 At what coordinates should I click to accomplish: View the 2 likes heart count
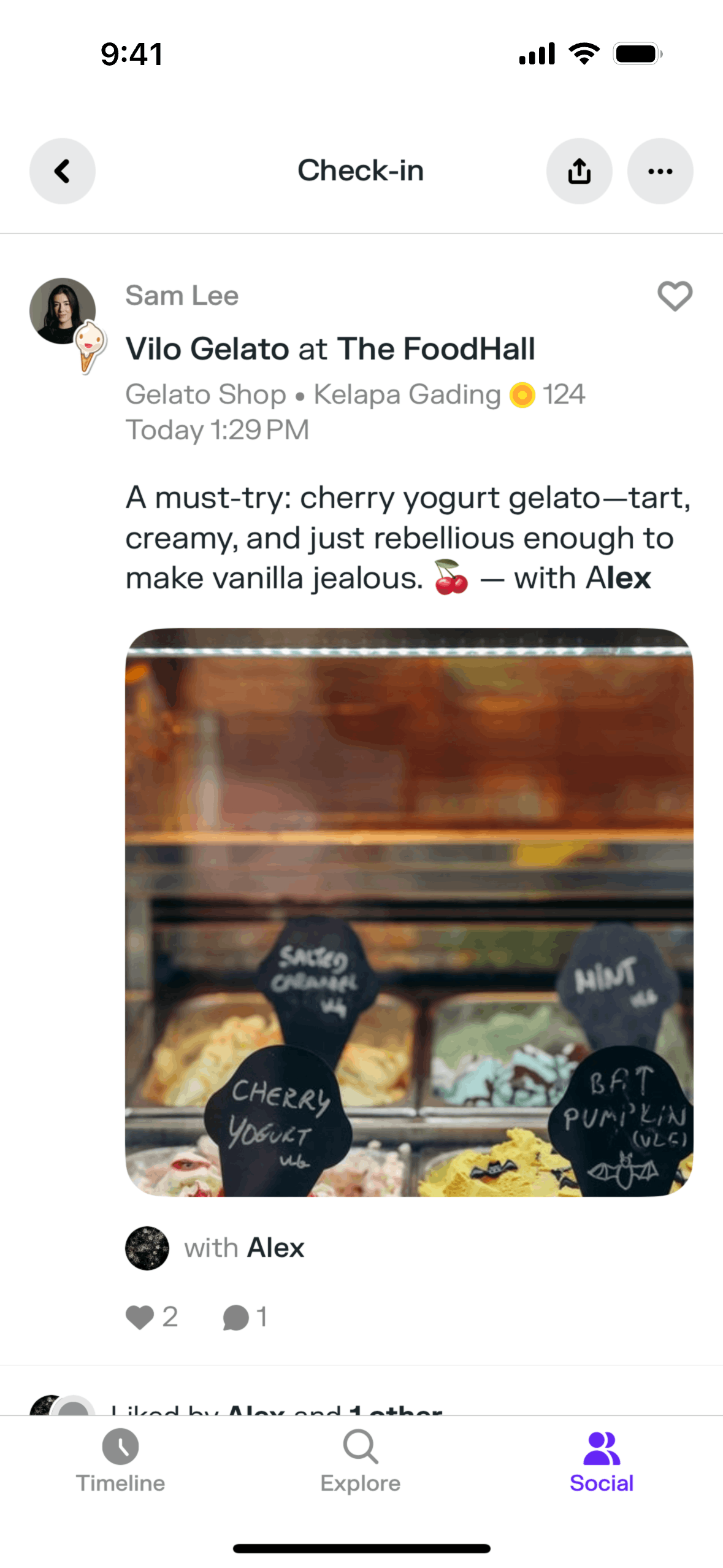pos(151,1317)
